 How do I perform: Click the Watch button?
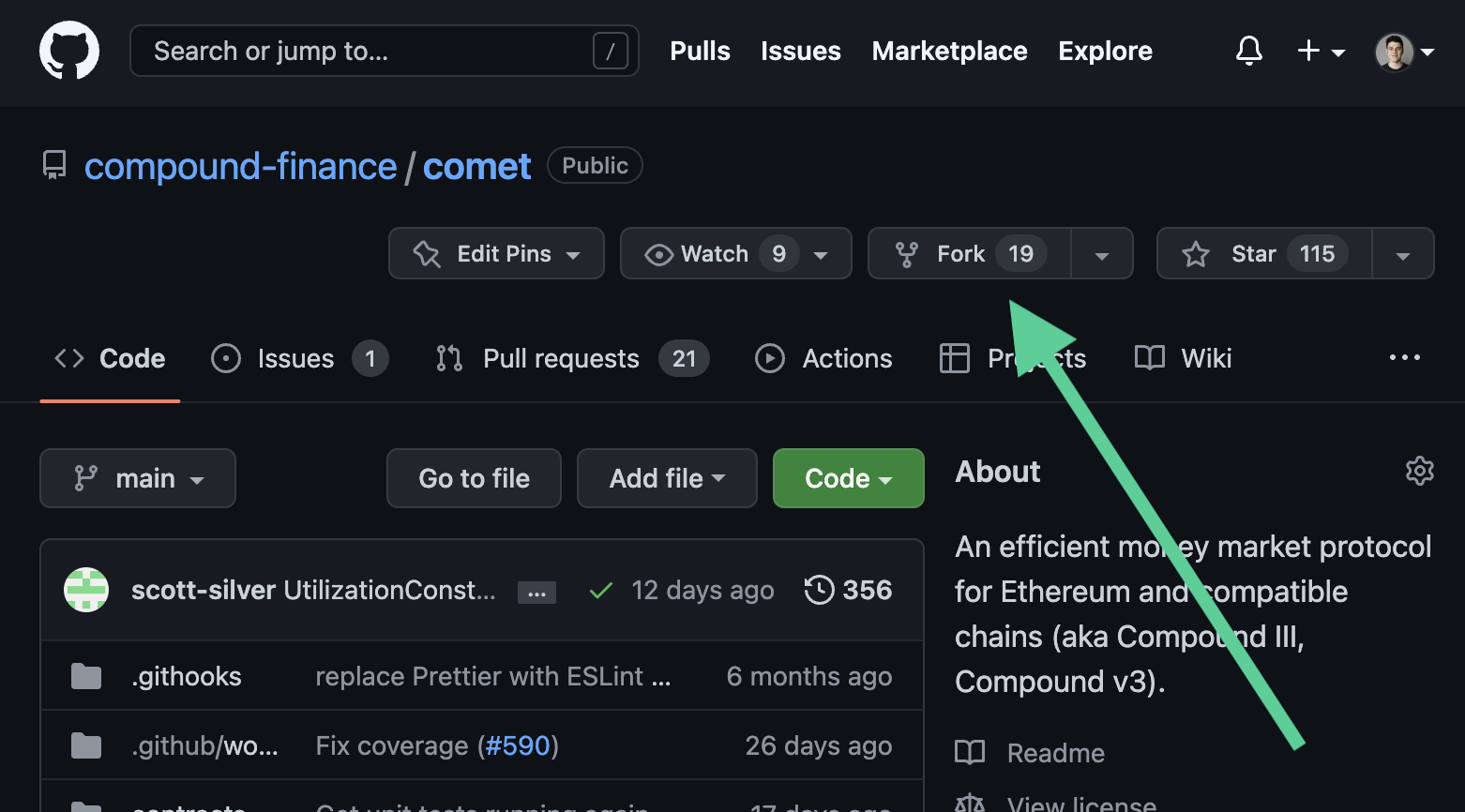tap(735, 253)
